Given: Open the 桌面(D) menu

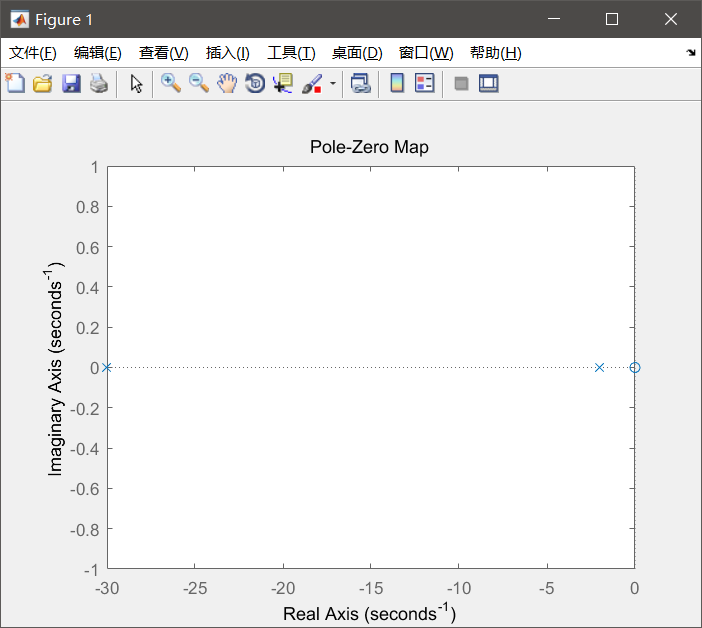Looking at the screenshot, I should [x=357, y=53].
